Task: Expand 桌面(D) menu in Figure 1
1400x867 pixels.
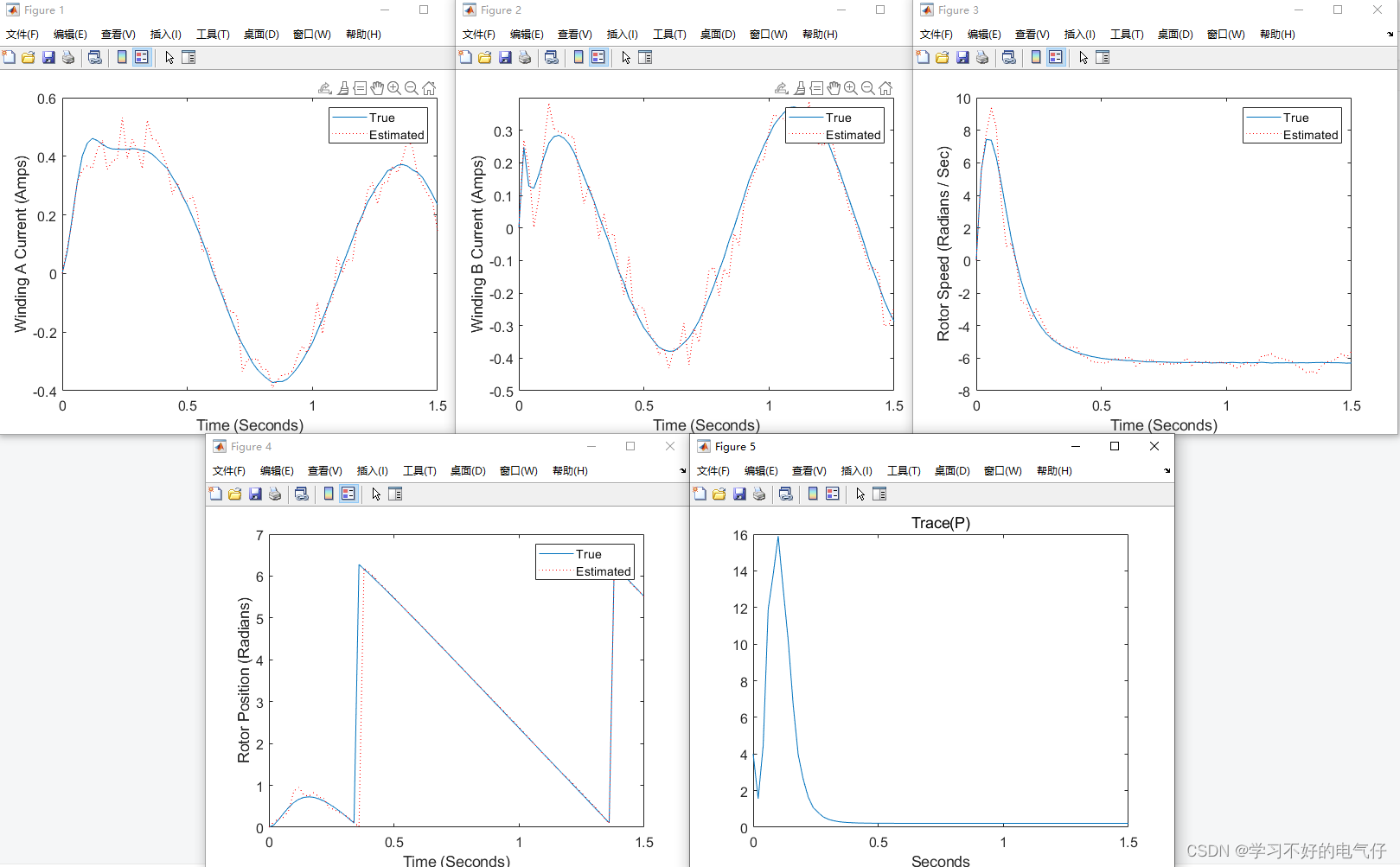Action: click(261, 35)
